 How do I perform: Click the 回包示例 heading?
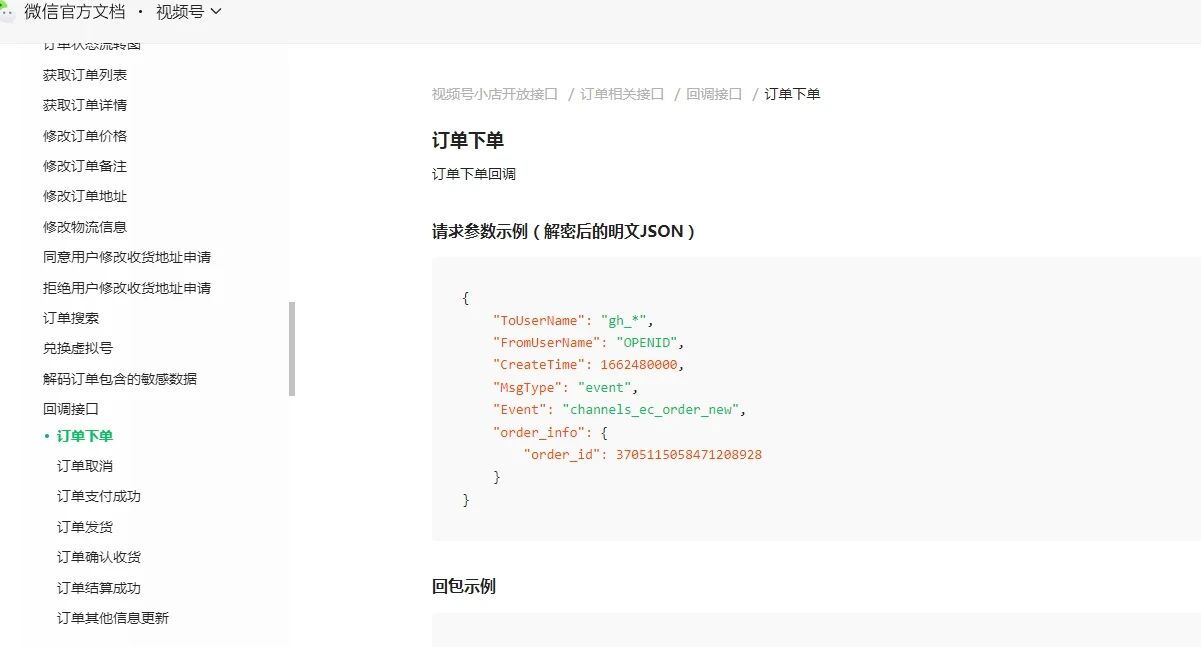[x=464, y=587]
